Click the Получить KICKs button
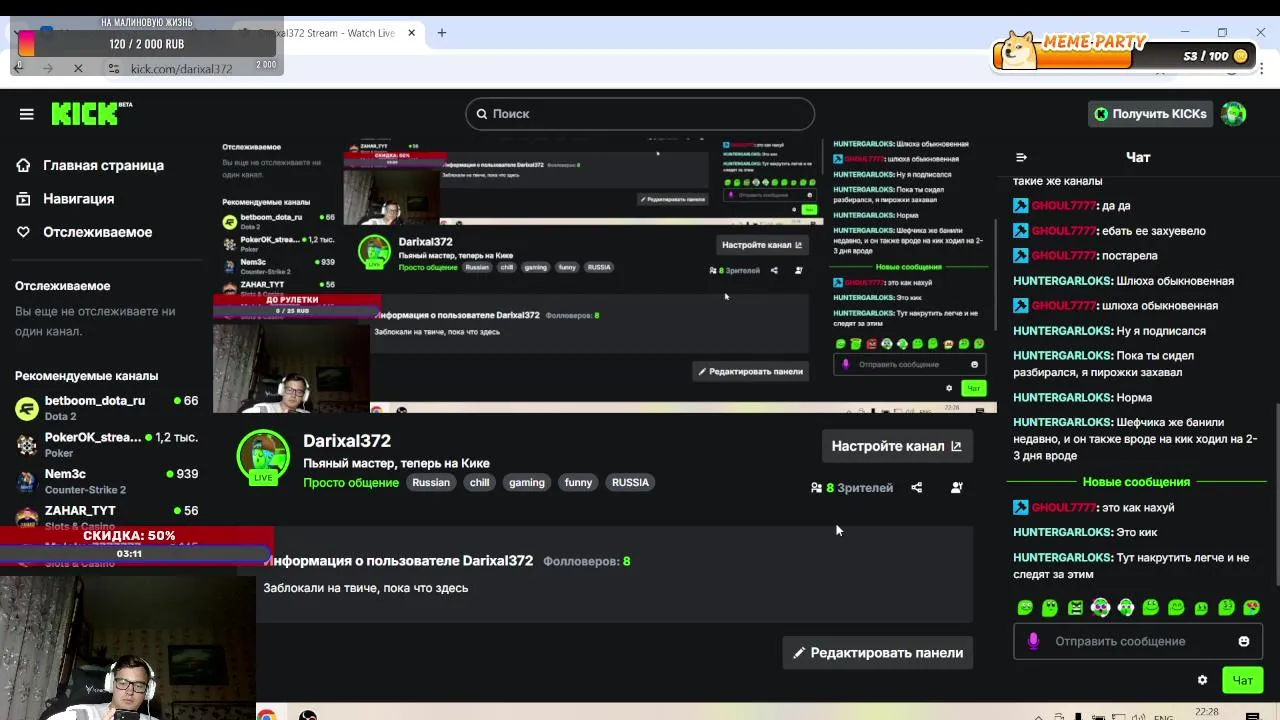The image size is (1280, 720). [1150, 114]
